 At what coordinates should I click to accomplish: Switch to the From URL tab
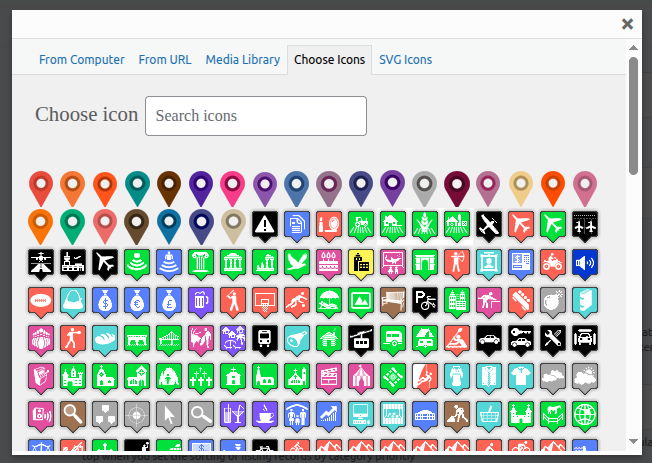[165, 60]
